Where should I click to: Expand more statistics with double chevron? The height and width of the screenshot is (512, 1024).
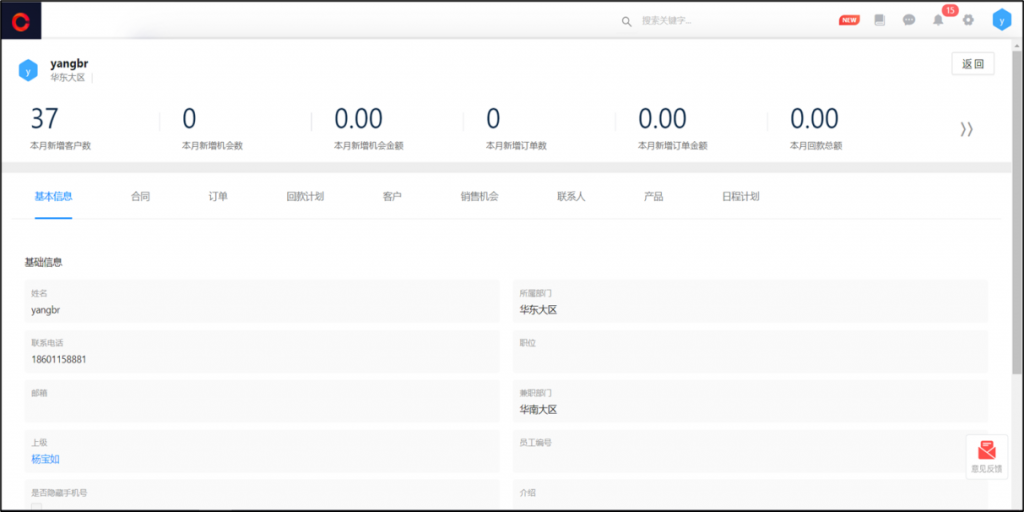(x=967, y=129)
